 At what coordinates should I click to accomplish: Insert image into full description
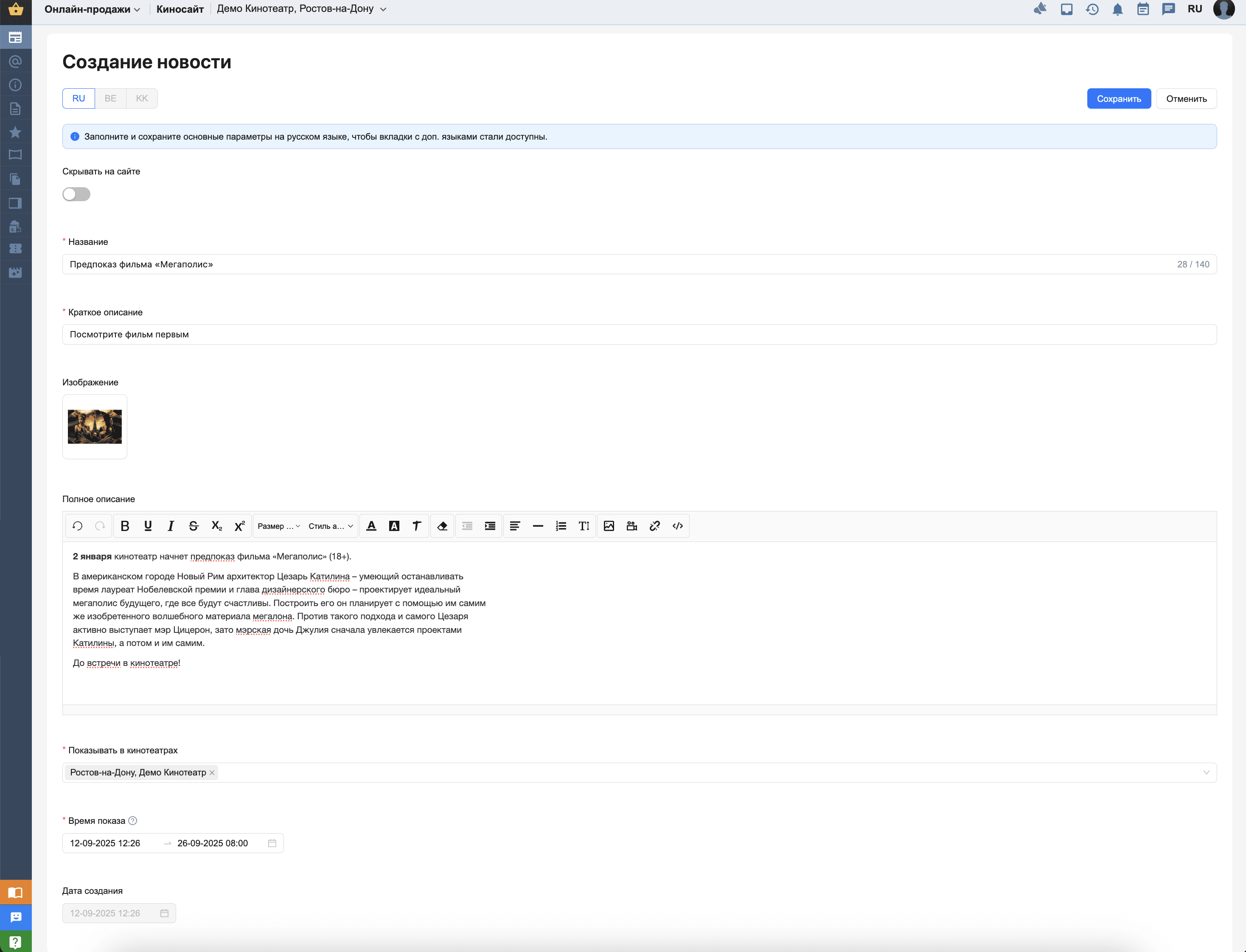(609, 526)
